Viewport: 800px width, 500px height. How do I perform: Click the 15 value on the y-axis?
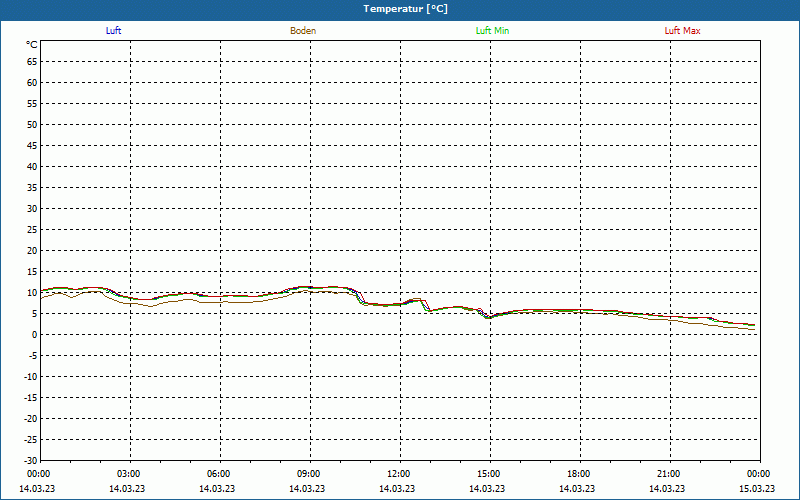pyautogui.click(x=32, y=272)
